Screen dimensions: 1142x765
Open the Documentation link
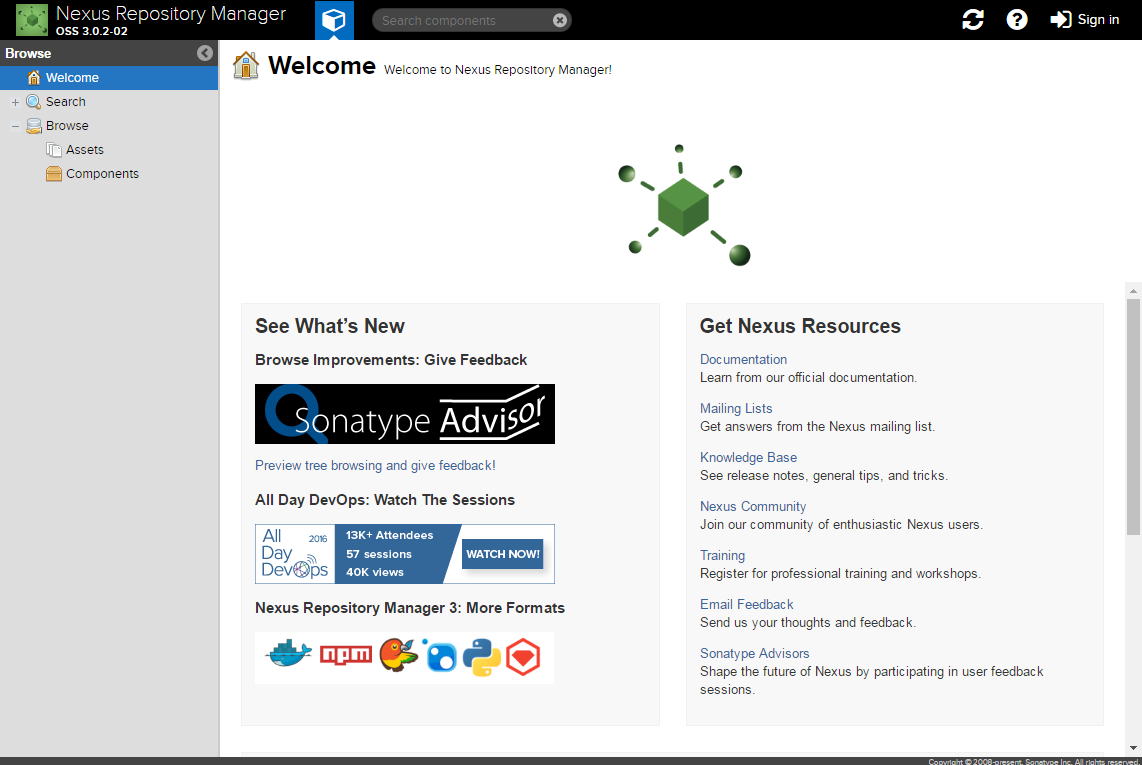pos(744,360)
